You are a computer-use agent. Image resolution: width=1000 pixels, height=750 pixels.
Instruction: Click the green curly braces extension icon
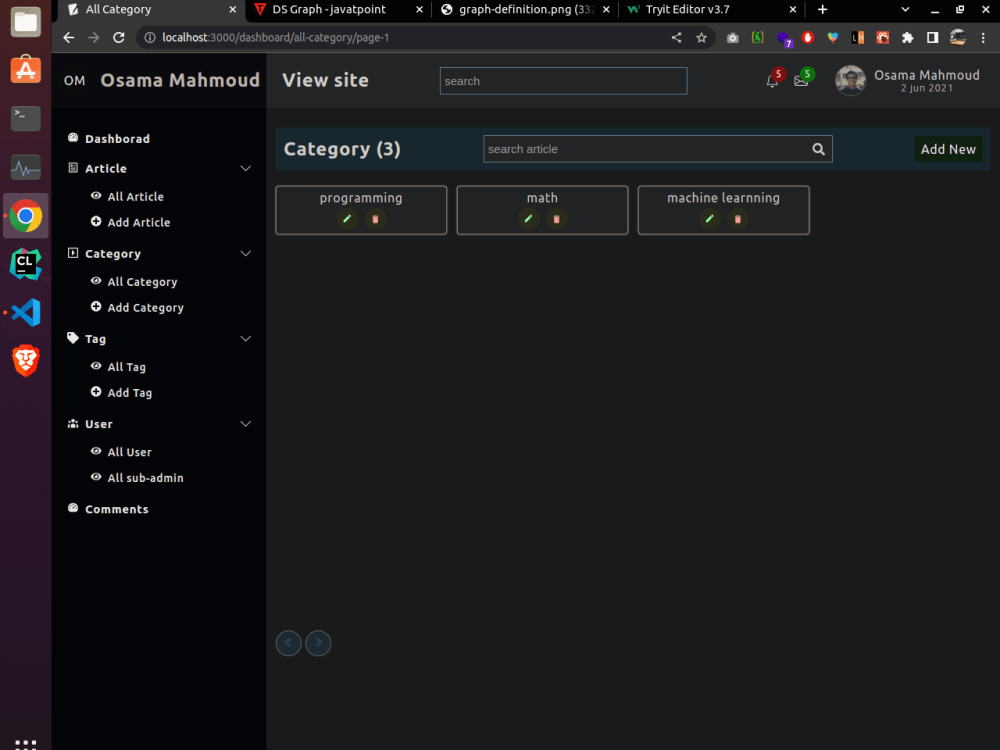[758, 38]
